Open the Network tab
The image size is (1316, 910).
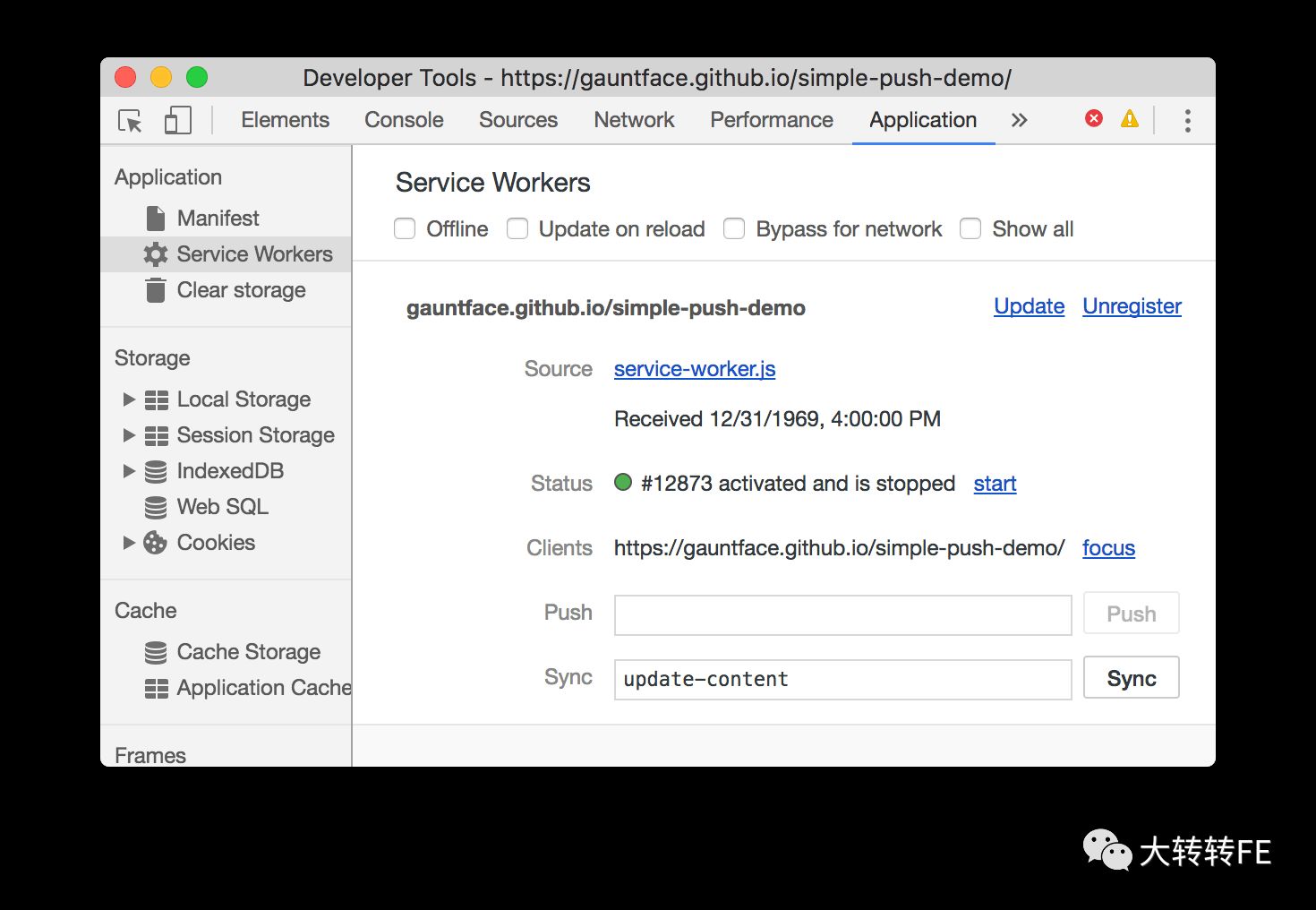(x=634, y=120)
